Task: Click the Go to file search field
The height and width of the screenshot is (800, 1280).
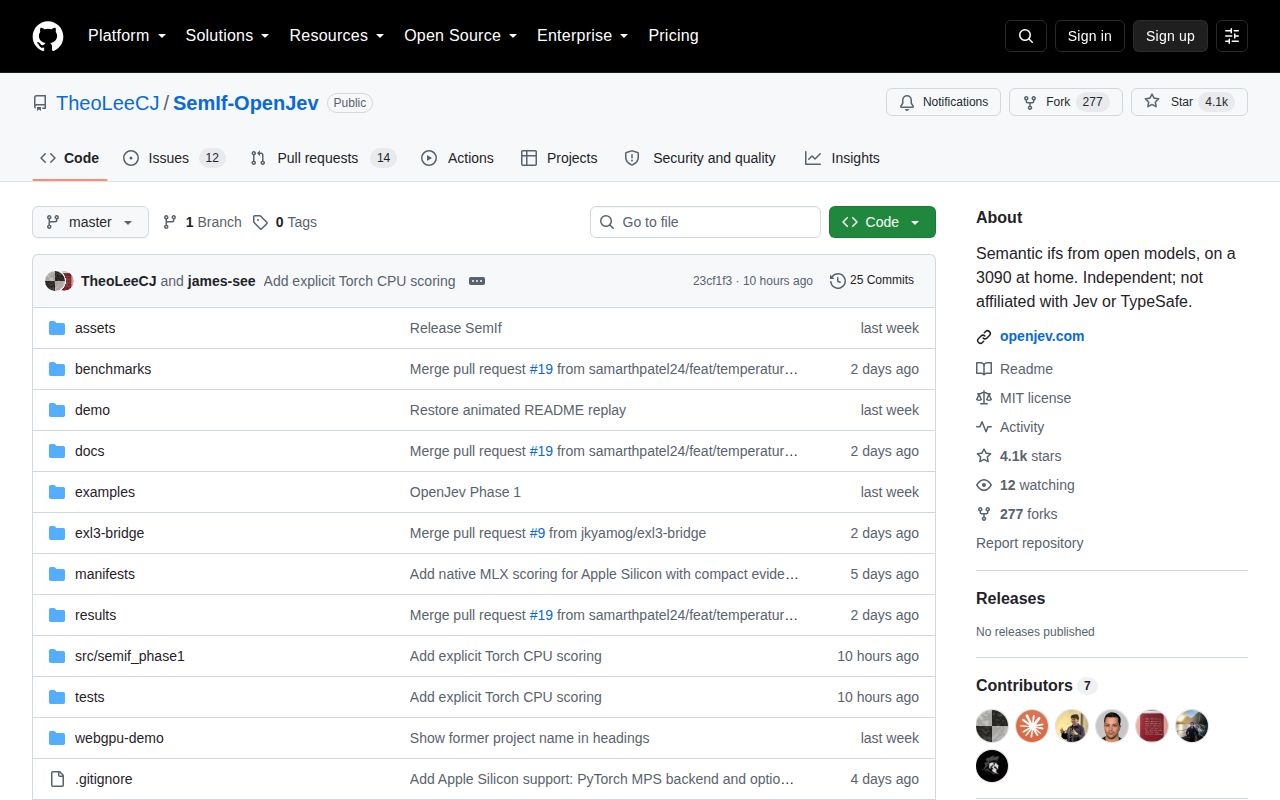Action: point(705,222)
